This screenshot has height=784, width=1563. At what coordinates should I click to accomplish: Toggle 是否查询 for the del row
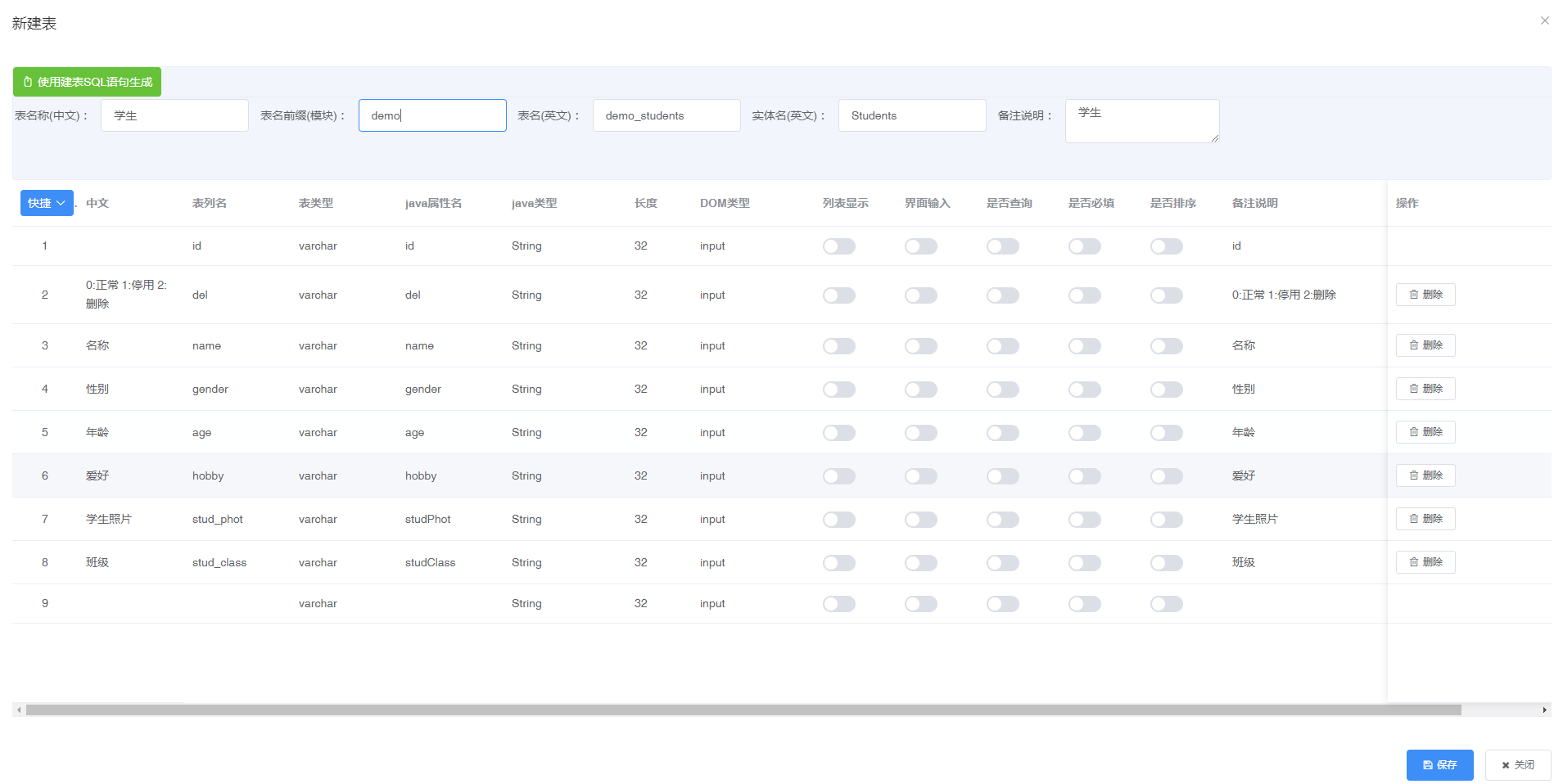[1003, 295]
